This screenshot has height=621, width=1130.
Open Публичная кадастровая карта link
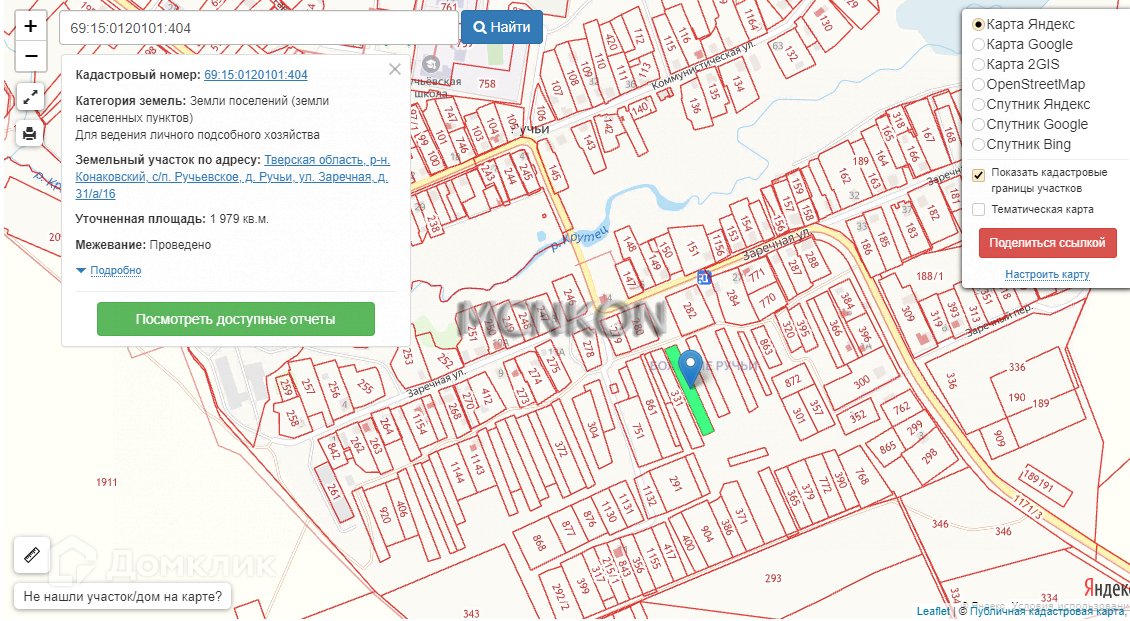(1046, 612)
